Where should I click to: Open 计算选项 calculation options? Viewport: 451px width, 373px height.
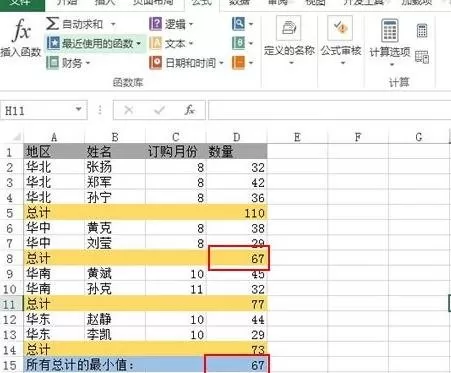(x=390, y=42)
